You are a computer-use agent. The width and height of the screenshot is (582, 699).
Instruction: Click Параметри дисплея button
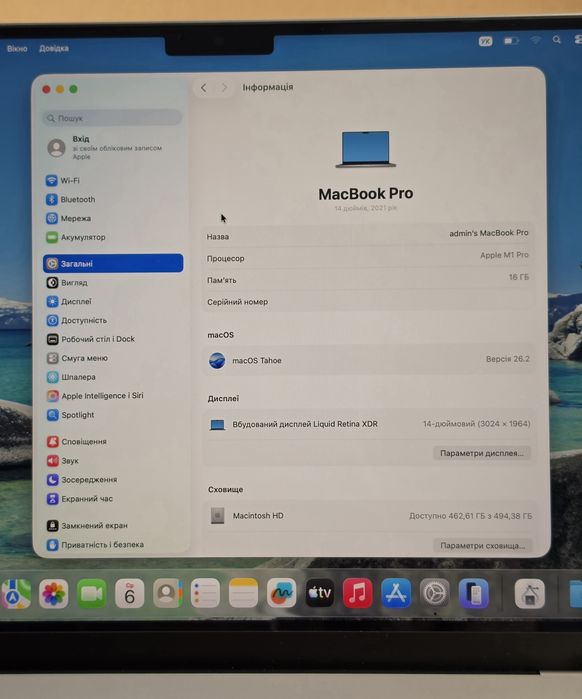482,453
